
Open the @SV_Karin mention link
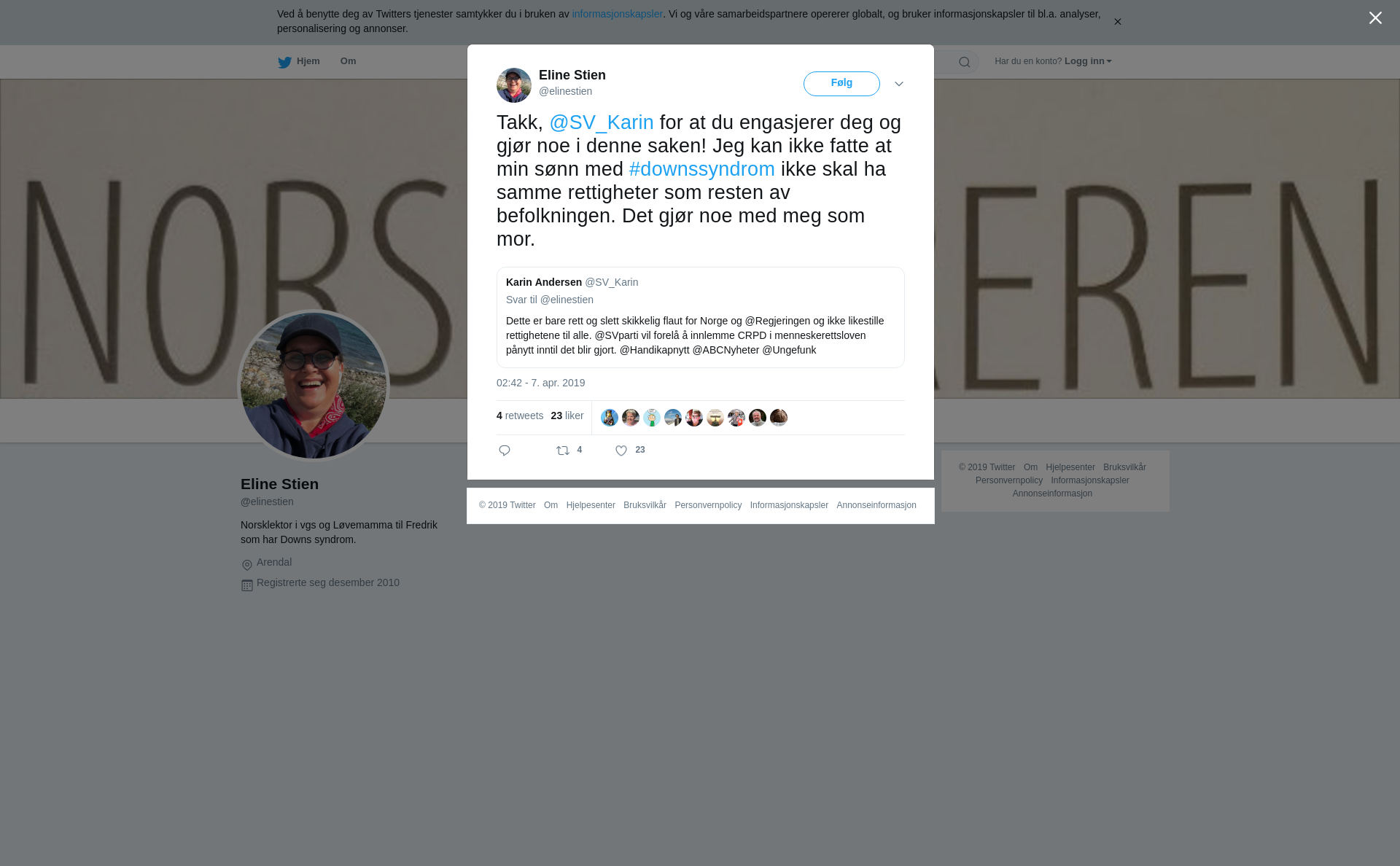pyautogui.click(x=602, y=122)
